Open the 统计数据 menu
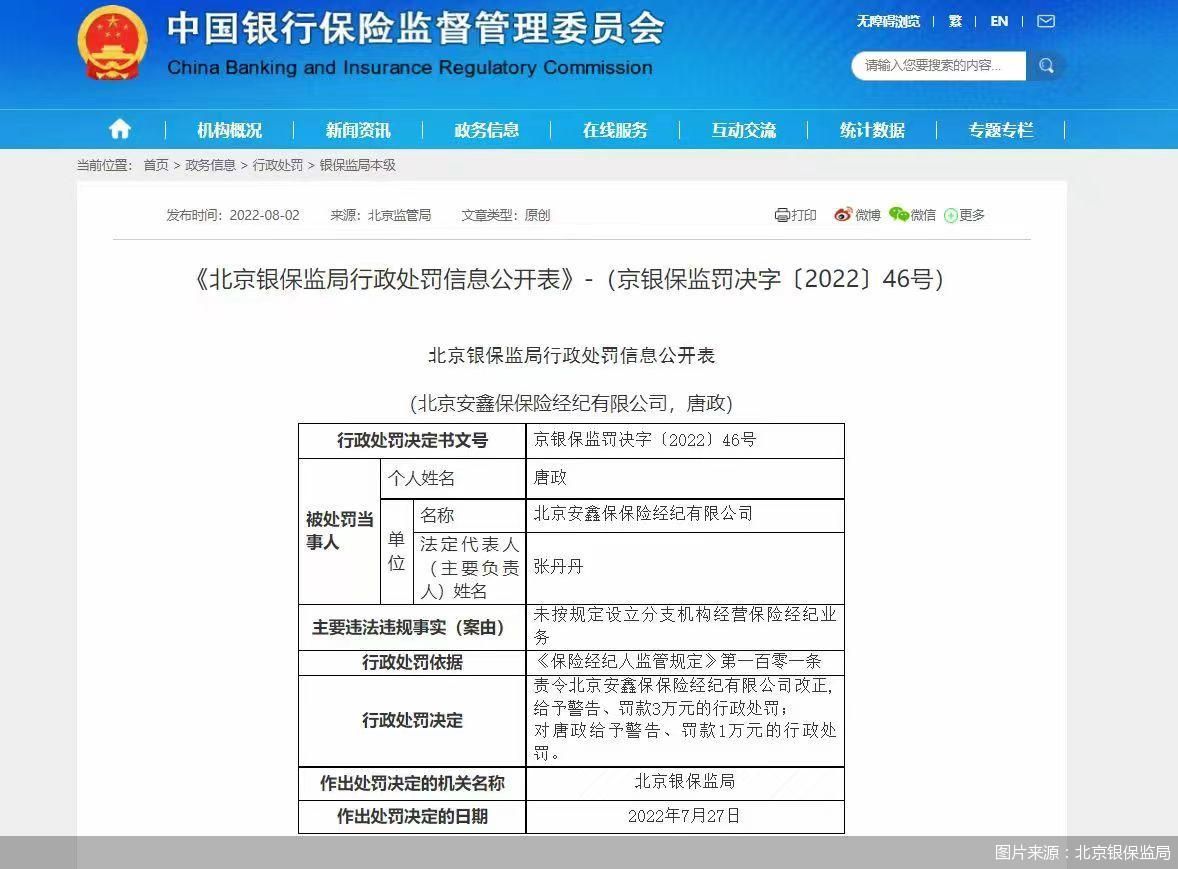 point(871,130)
